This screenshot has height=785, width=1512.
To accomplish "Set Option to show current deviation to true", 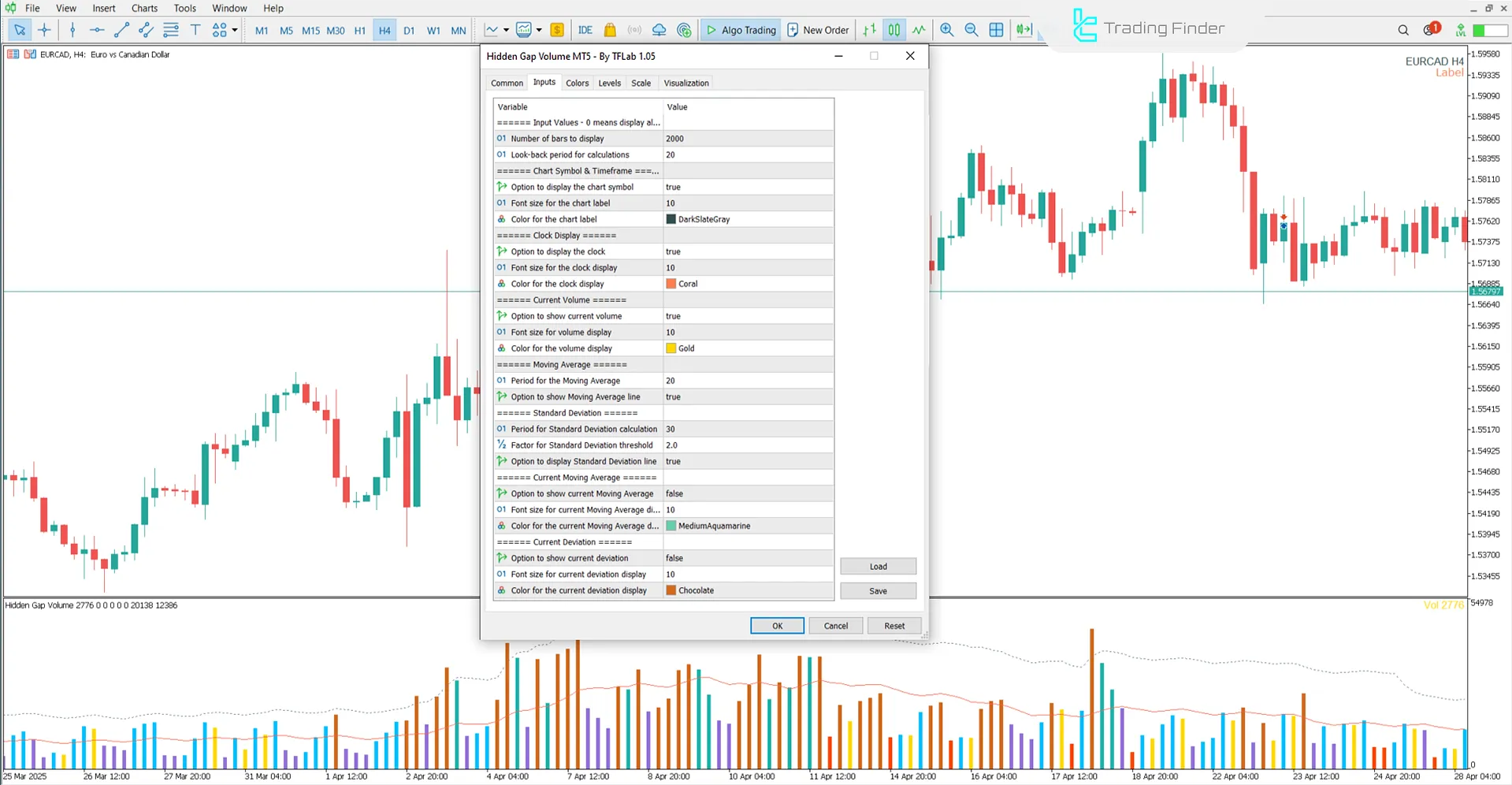I will tap(747, 557).
